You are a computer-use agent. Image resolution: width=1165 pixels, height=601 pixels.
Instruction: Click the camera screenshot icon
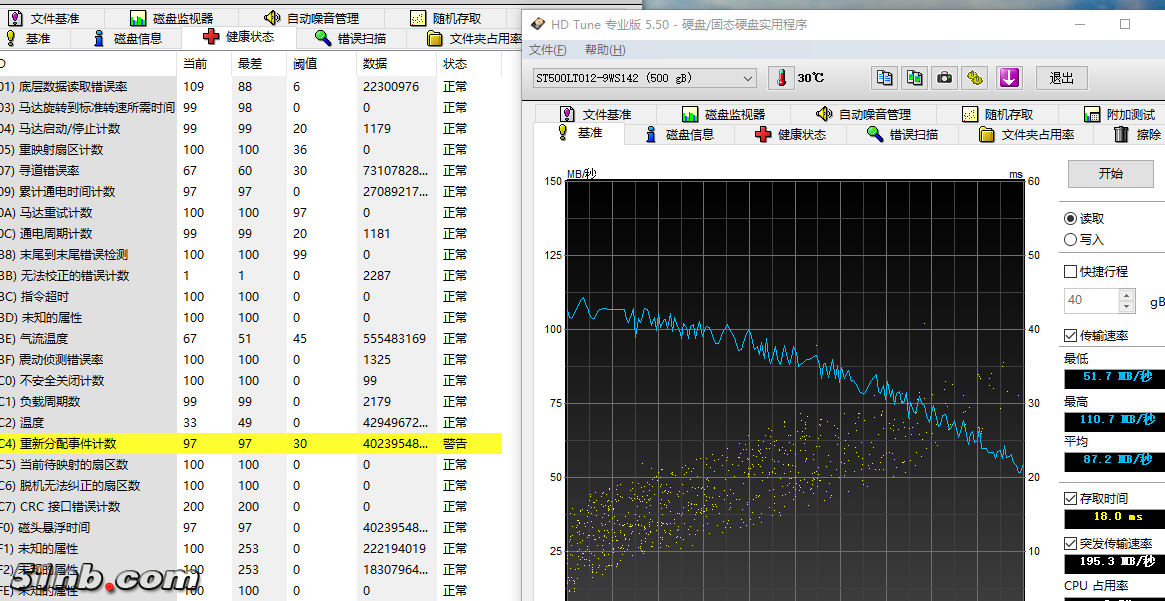click(x=944, y=78)
